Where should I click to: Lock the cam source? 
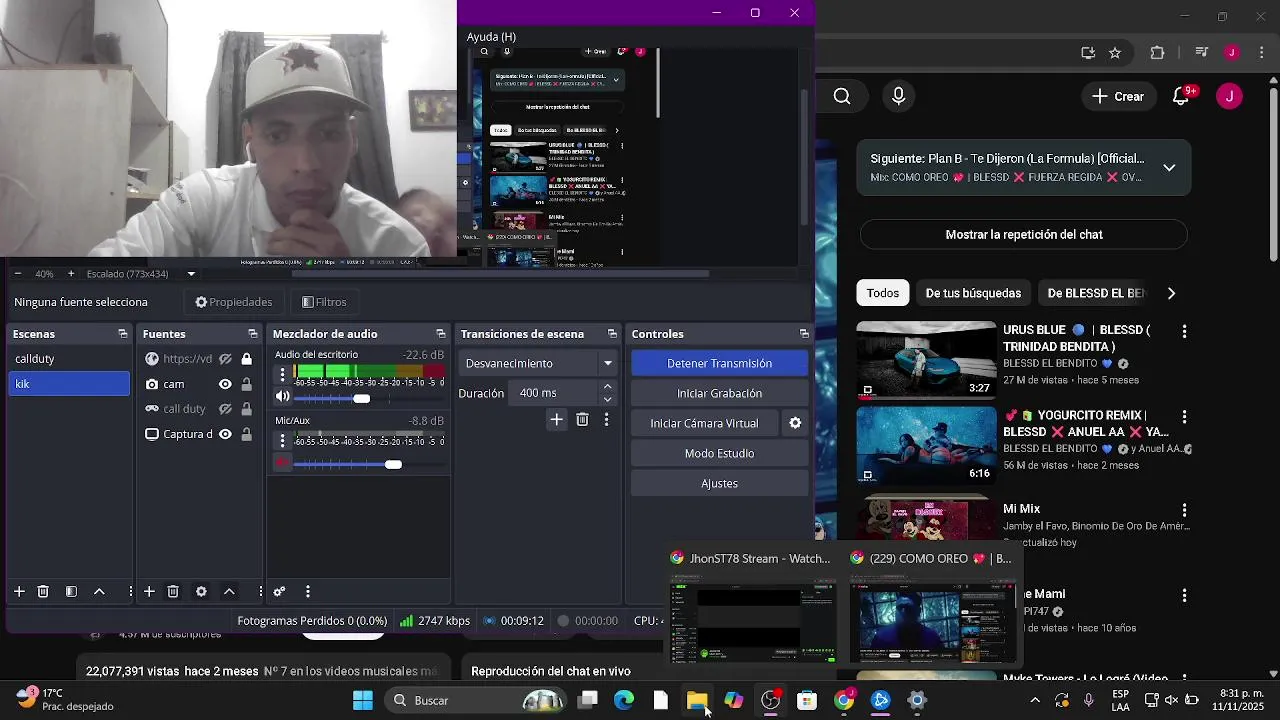click(247, 384)
